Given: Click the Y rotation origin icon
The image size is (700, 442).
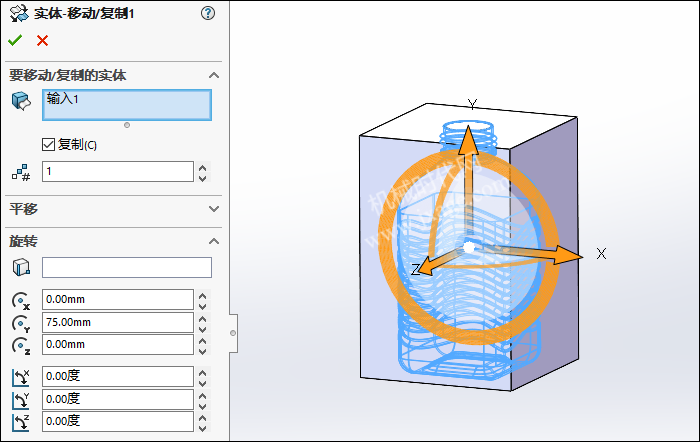Looking at the screenshot, I should 21,323.
